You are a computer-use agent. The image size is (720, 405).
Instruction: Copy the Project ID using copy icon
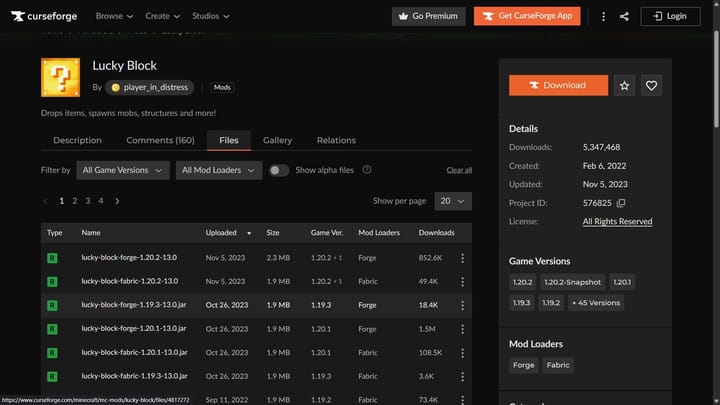(621, 203)
